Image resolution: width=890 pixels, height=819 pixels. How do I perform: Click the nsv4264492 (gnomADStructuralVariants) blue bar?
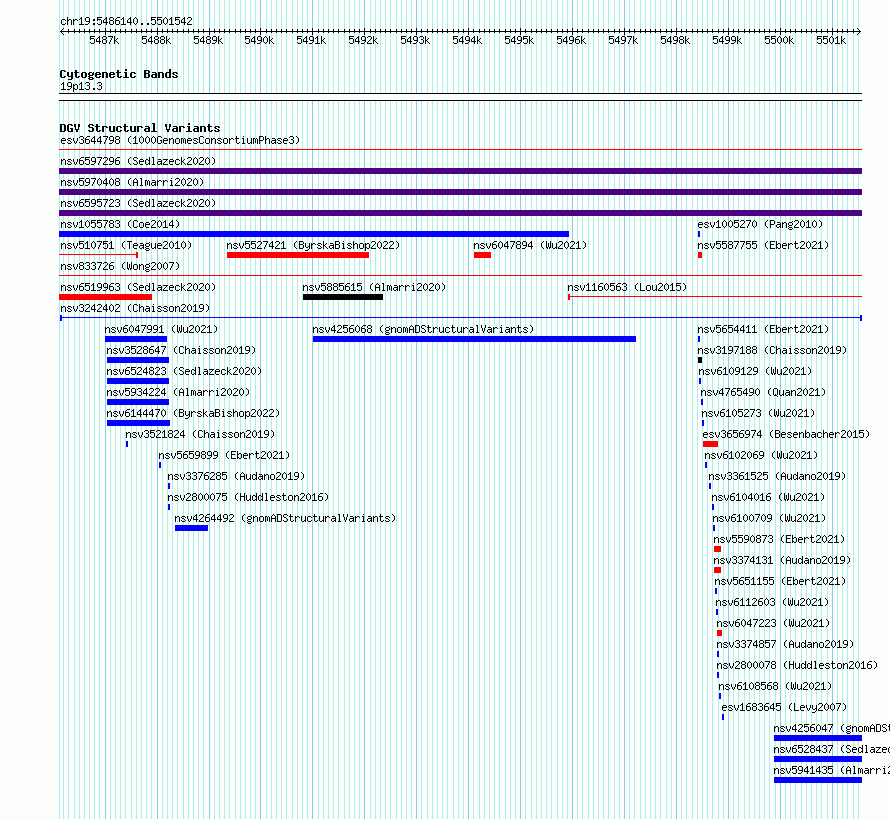click(191, 528)
